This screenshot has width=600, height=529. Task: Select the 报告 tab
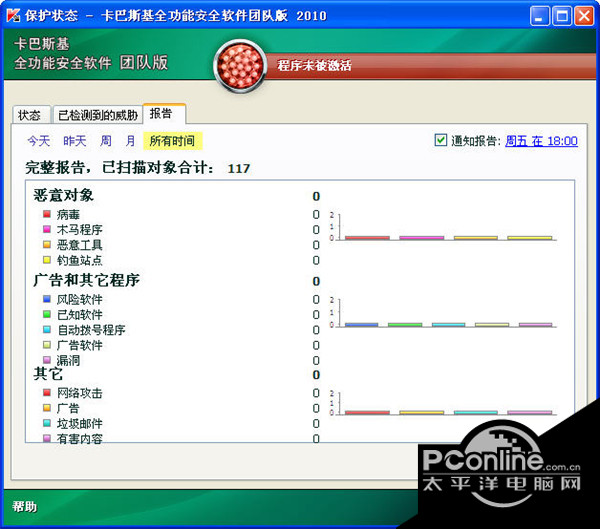pyautogui.click(x=164, y=113)
